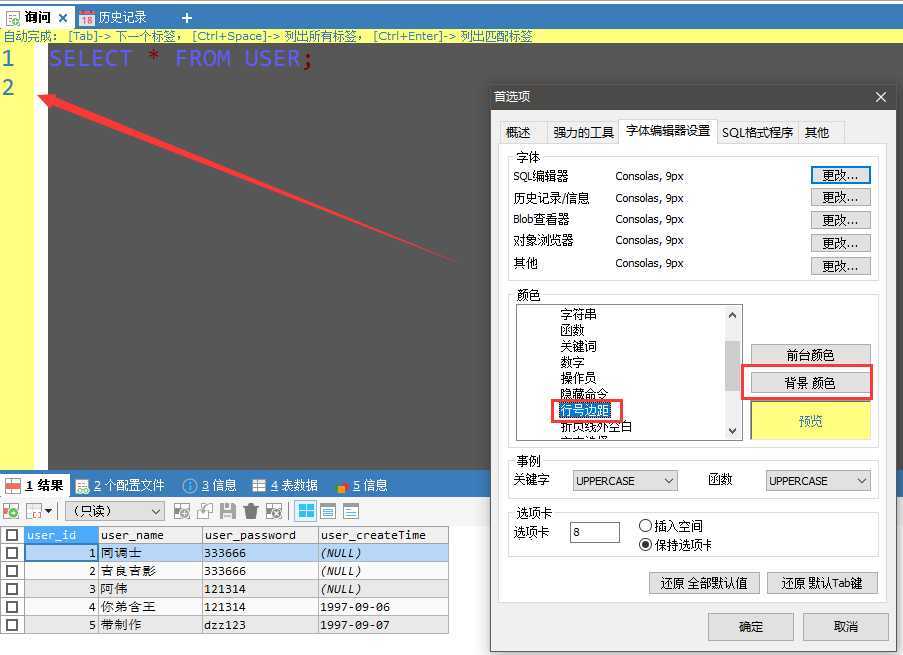The image size is (903, 655).
Task: Open the 5 信息 tab with colored icon
Action: pyautogui.click(x=362, y=486)
